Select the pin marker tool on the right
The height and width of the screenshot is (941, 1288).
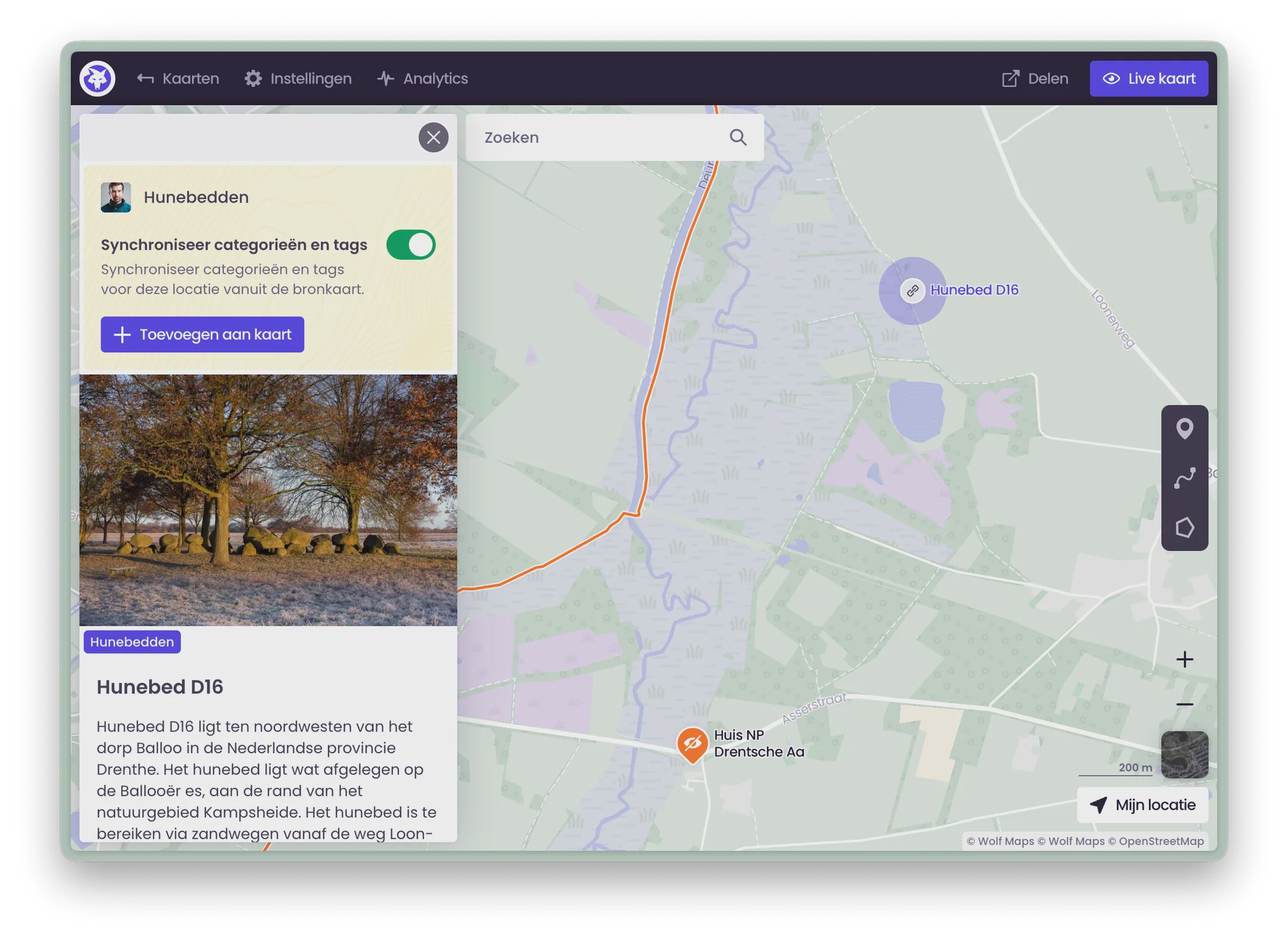click(x=1184, y=429)
